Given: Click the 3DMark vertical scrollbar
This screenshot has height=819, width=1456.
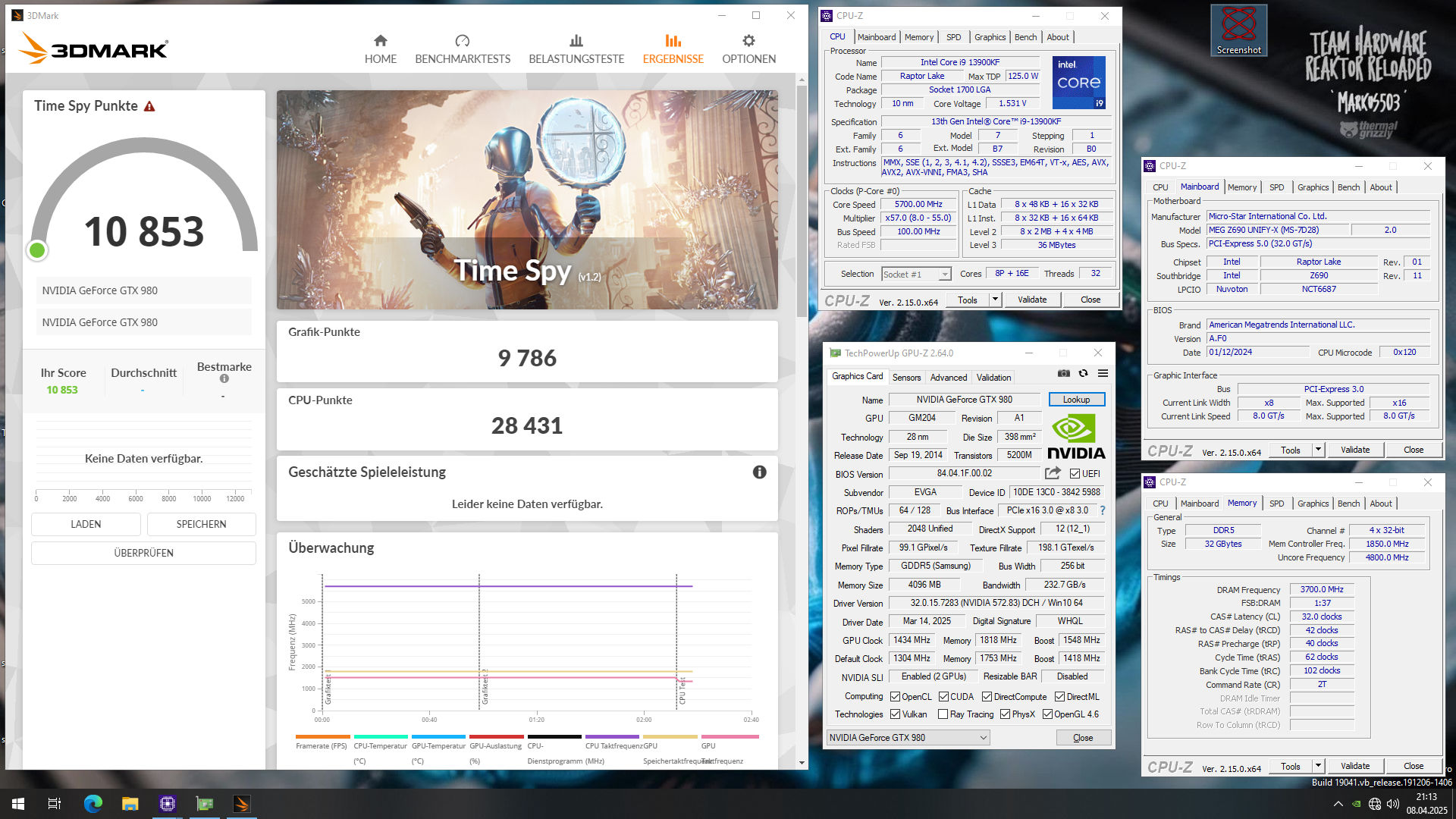Looking at the screenshot, I should (802, 201).
